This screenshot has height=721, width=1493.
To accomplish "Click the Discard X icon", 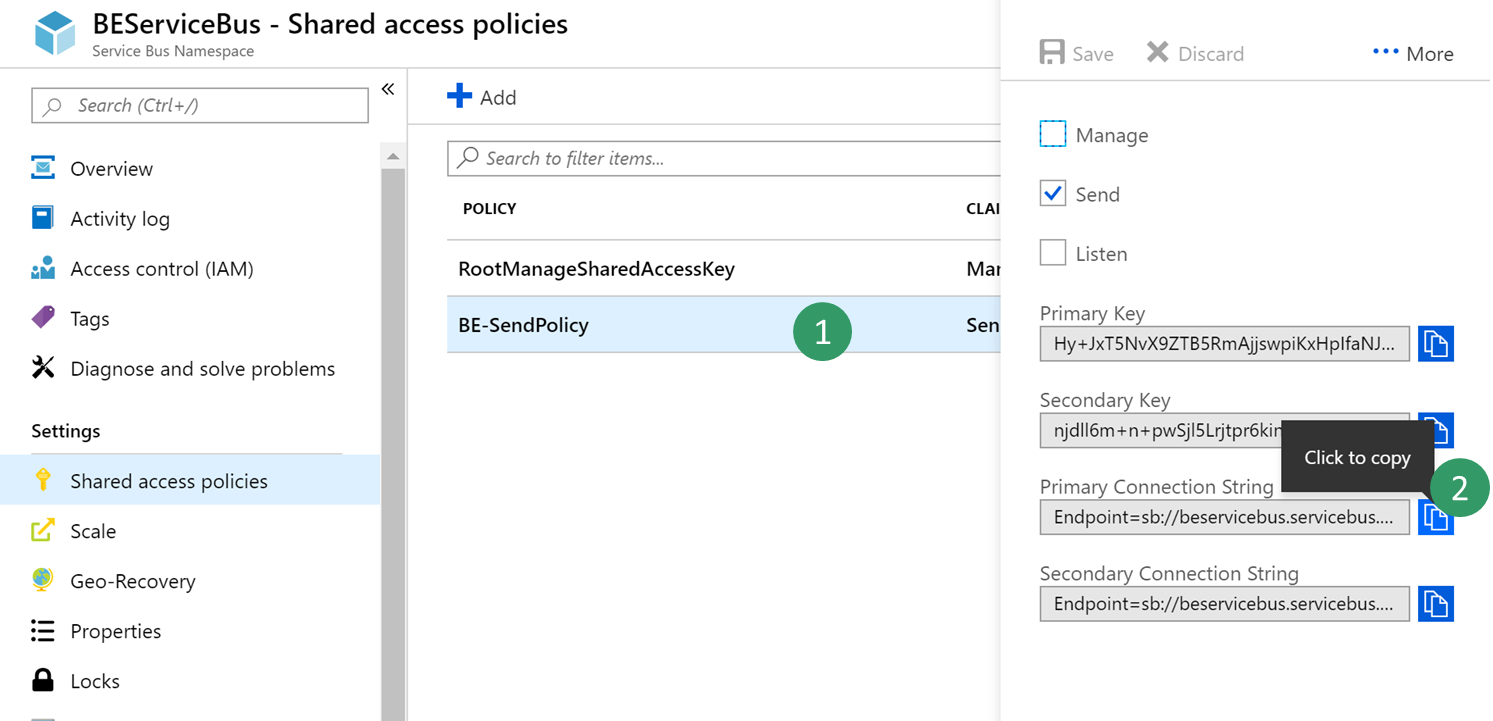I will pyautogui.click(x=1157, y=52).
